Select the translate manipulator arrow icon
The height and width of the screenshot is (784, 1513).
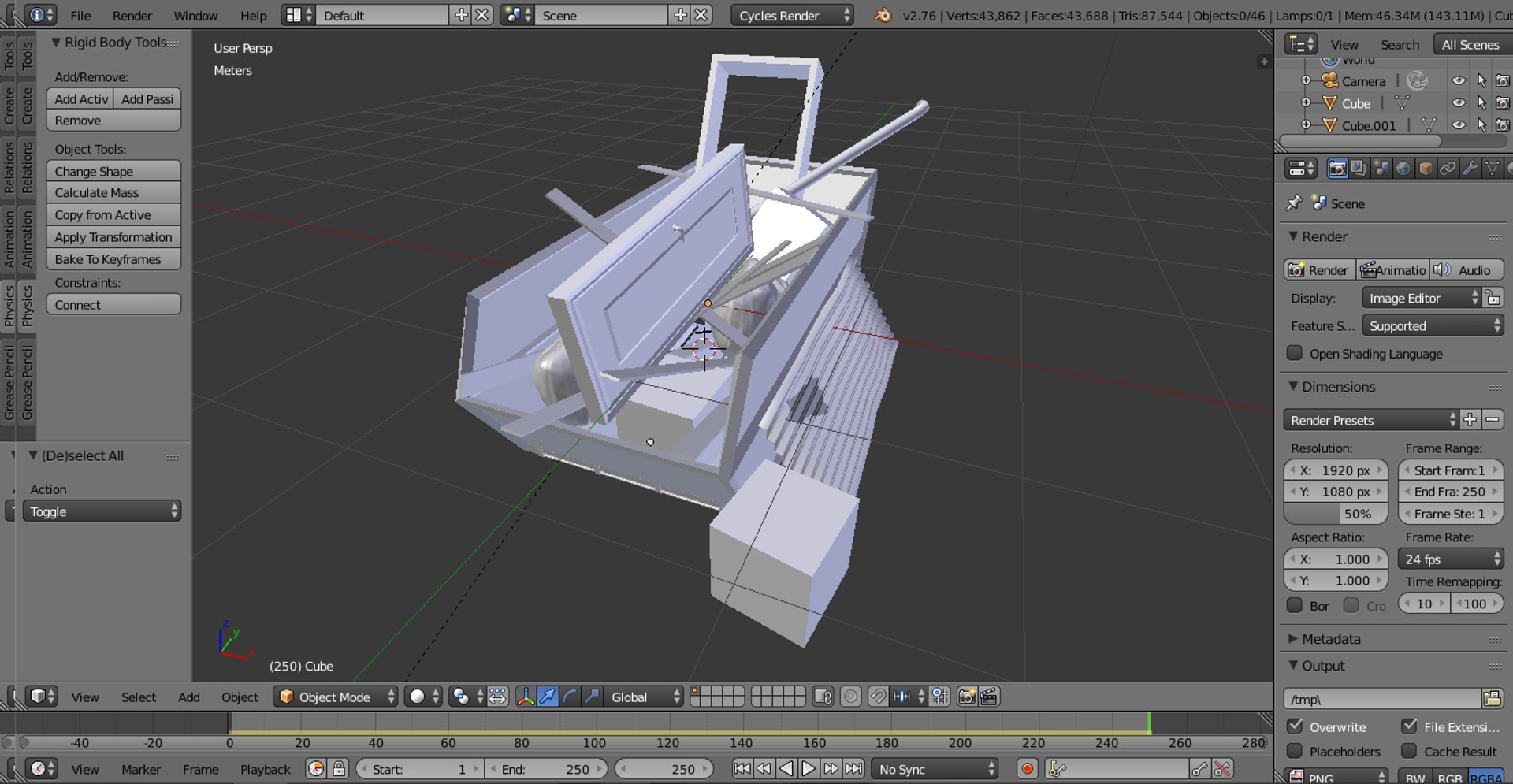pyautogui.click(x=547, y=697)
